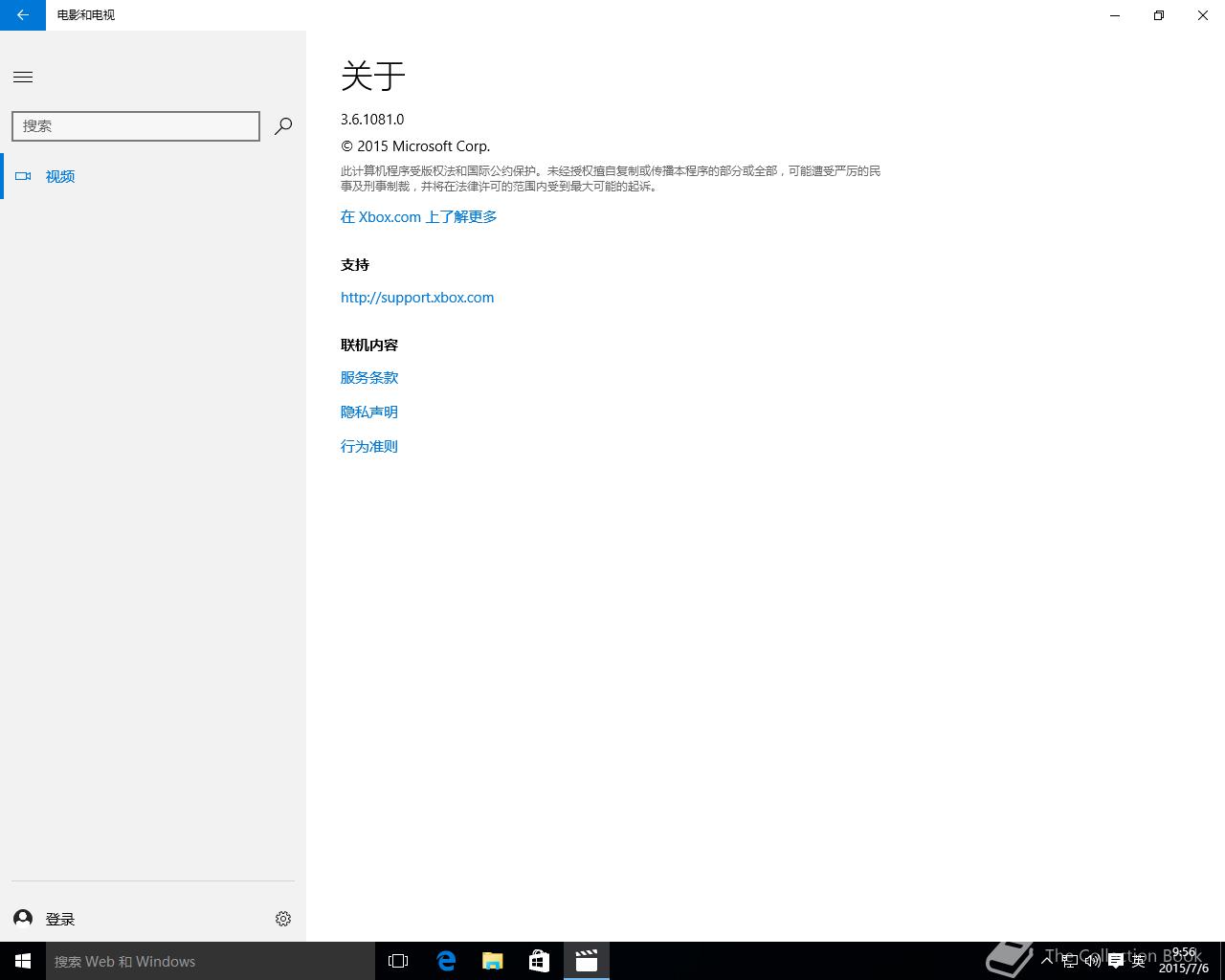The image size is (1225, 980).
Task: Open settings with the gear icon
Action: tap(283, 919)
